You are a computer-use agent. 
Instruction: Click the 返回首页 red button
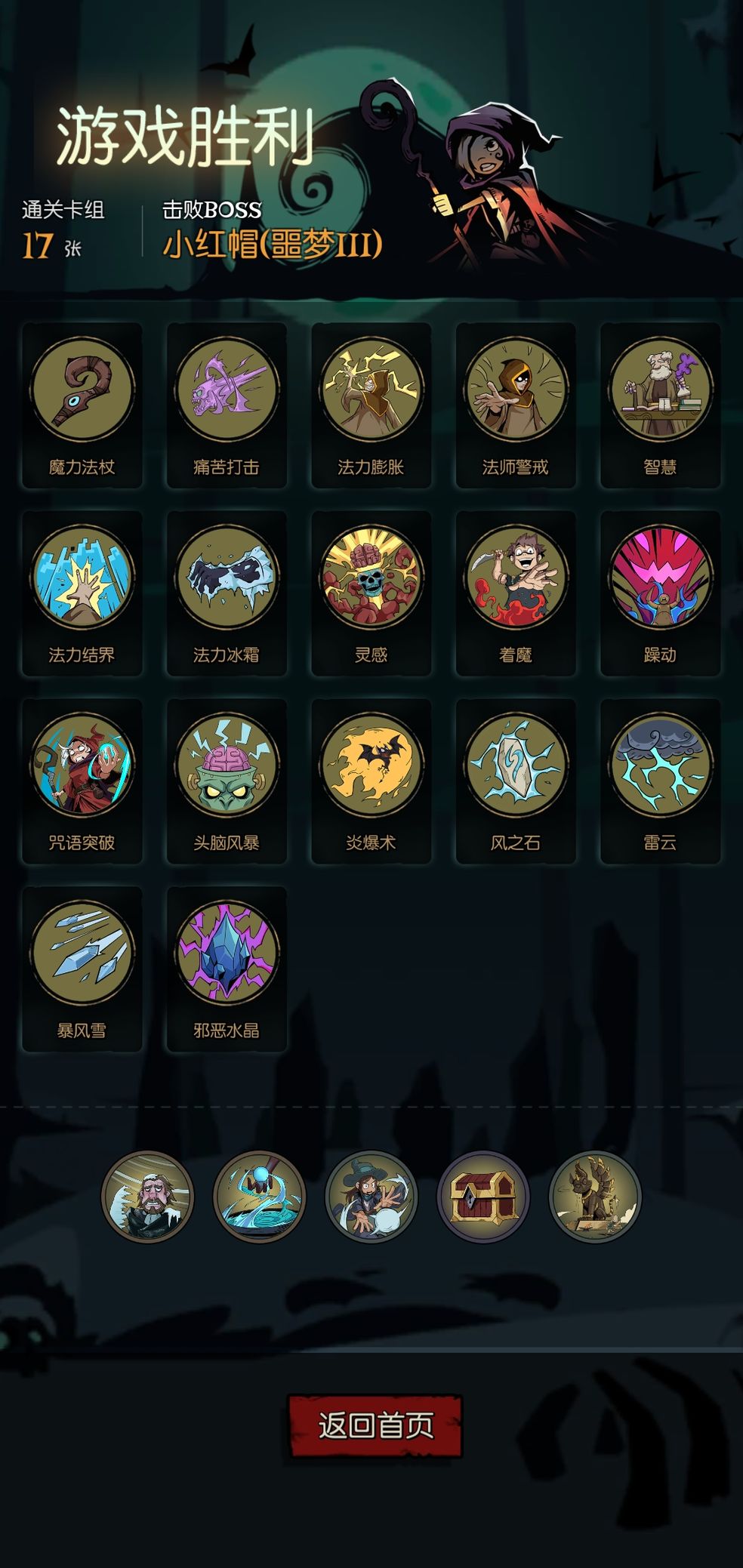point(375,1425)
